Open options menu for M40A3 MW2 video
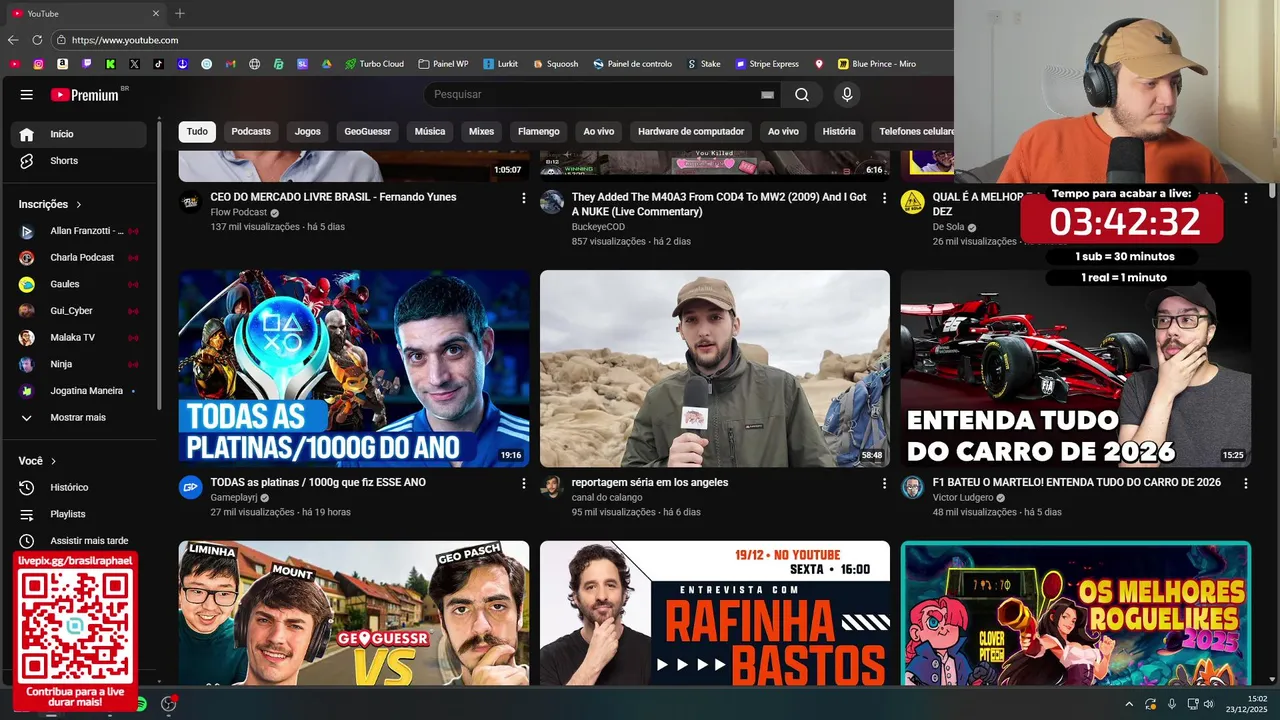 (884, 198)
